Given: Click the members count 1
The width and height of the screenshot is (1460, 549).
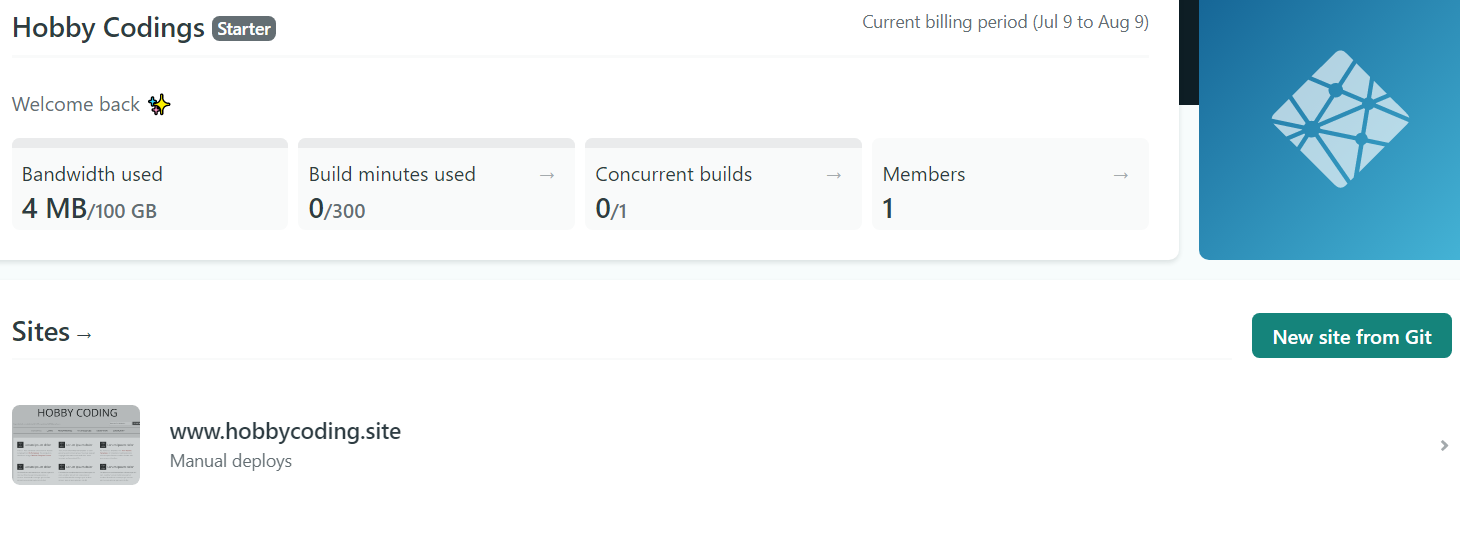Looking at the screenshot, I should 888,209.
